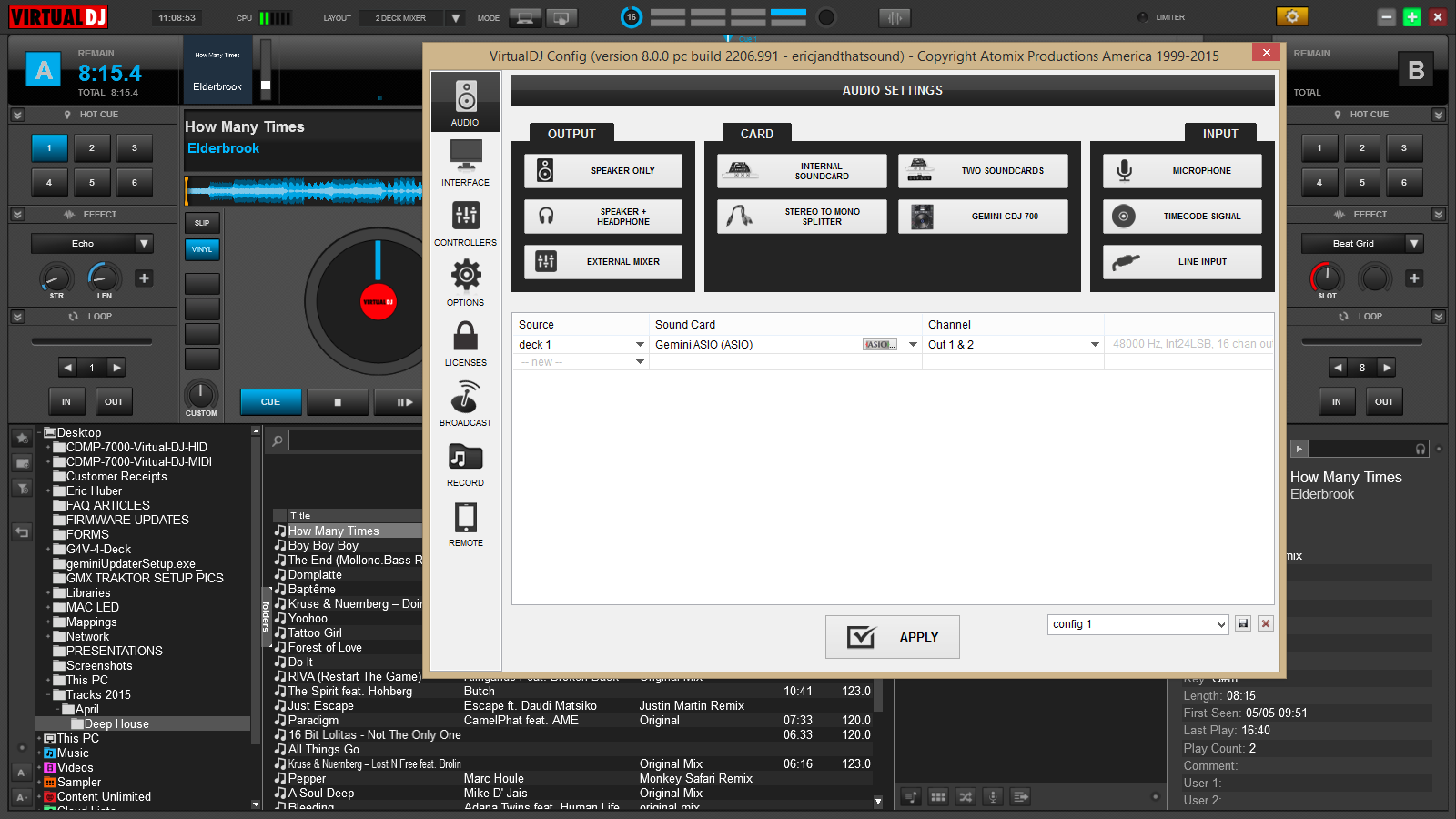The image size is (1456, 819).
Task: Select Speaker Only output
Action: (603, 170)
